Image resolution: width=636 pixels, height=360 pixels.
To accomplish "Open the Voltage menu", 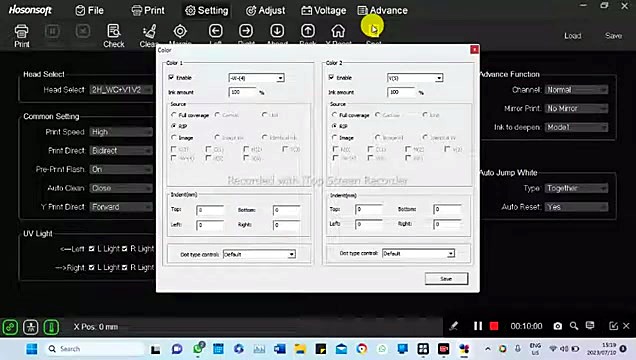I will [323, 11].
